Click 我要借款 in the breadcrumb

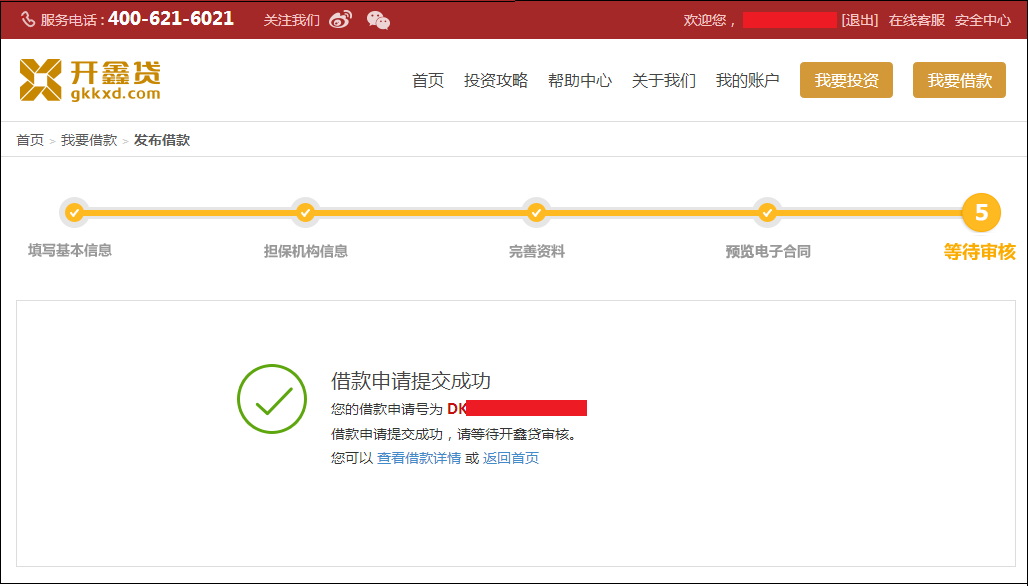(x=89, y=140)
